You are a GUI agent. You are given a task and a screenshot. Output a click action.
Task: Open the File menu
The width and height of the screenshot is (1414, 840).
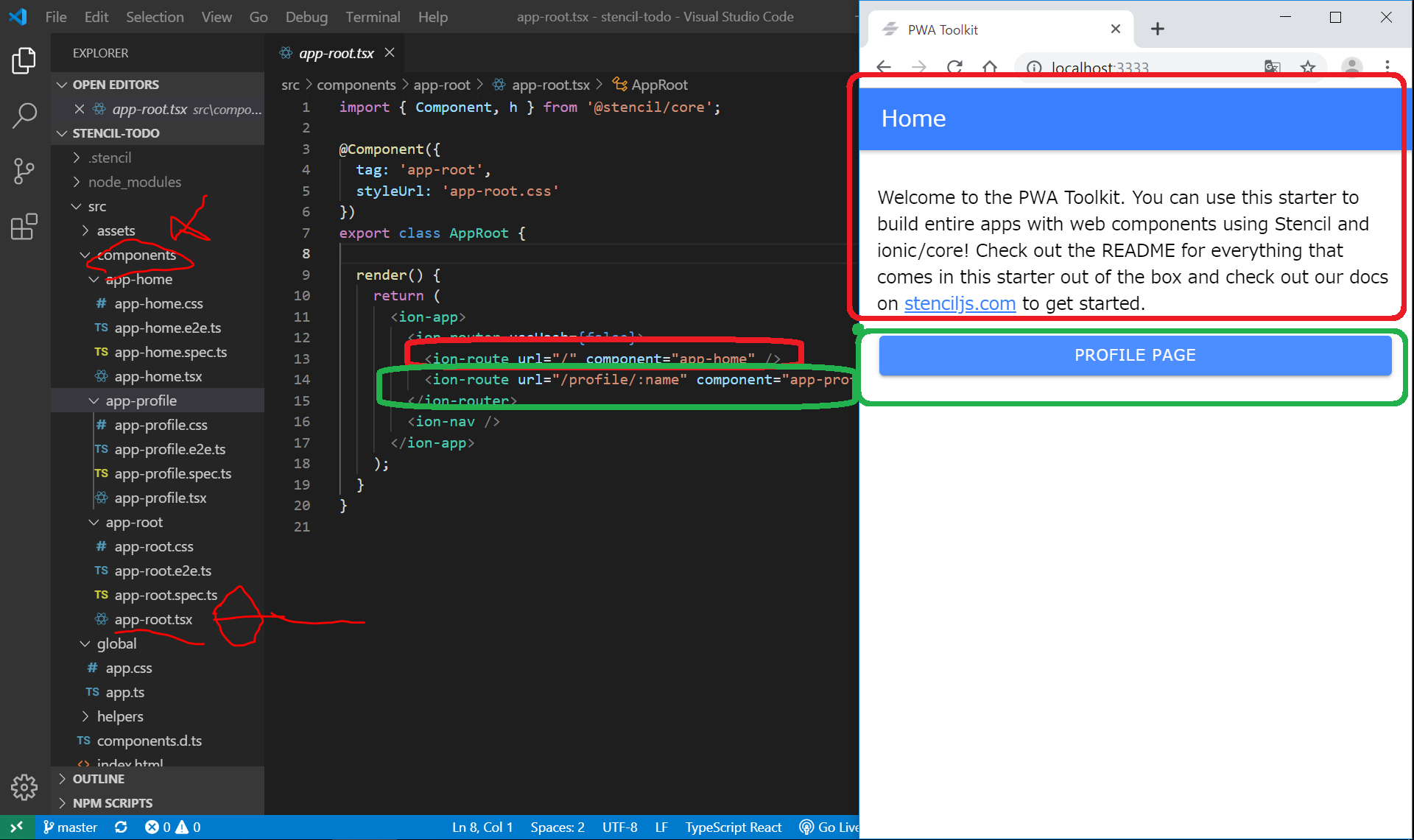coord(56,17)
